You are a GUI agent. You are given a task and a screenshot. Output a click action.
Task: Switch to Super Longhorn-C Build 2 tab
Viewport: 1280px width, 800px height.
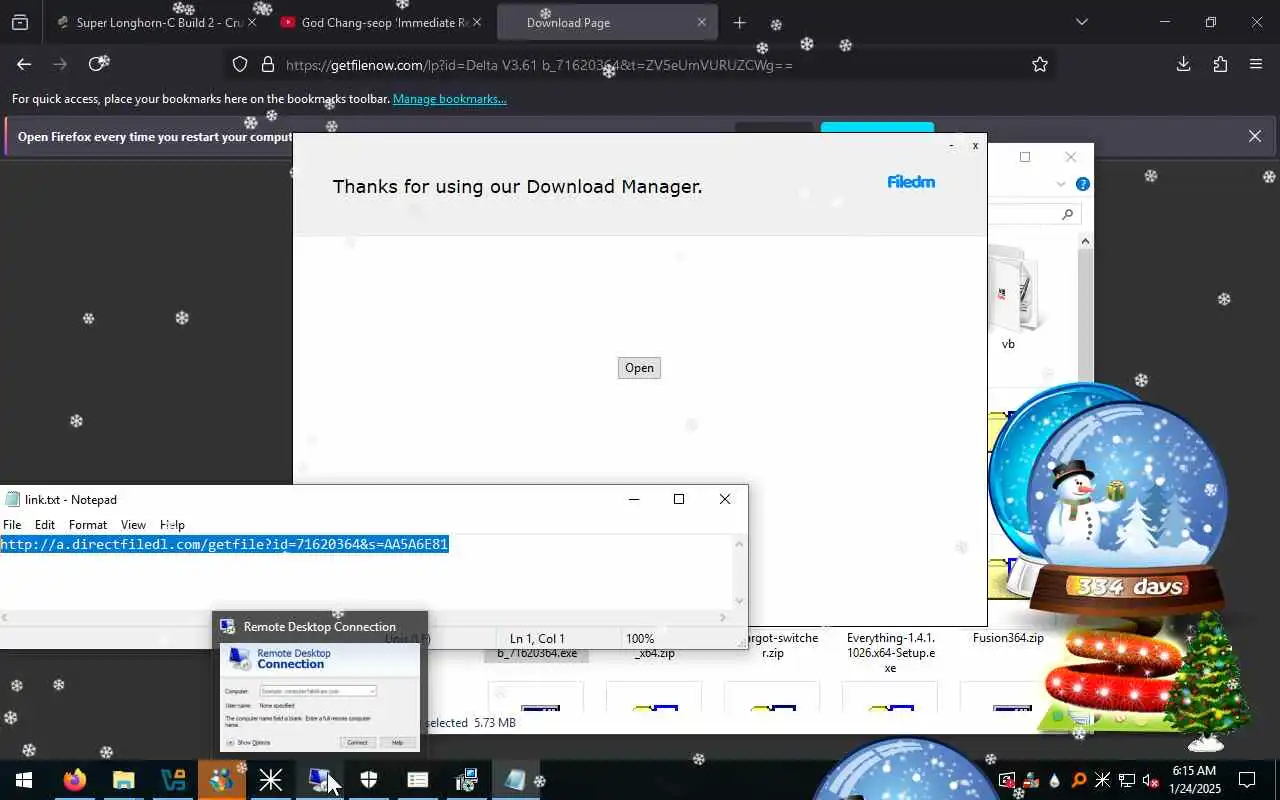tap(157, 22)
